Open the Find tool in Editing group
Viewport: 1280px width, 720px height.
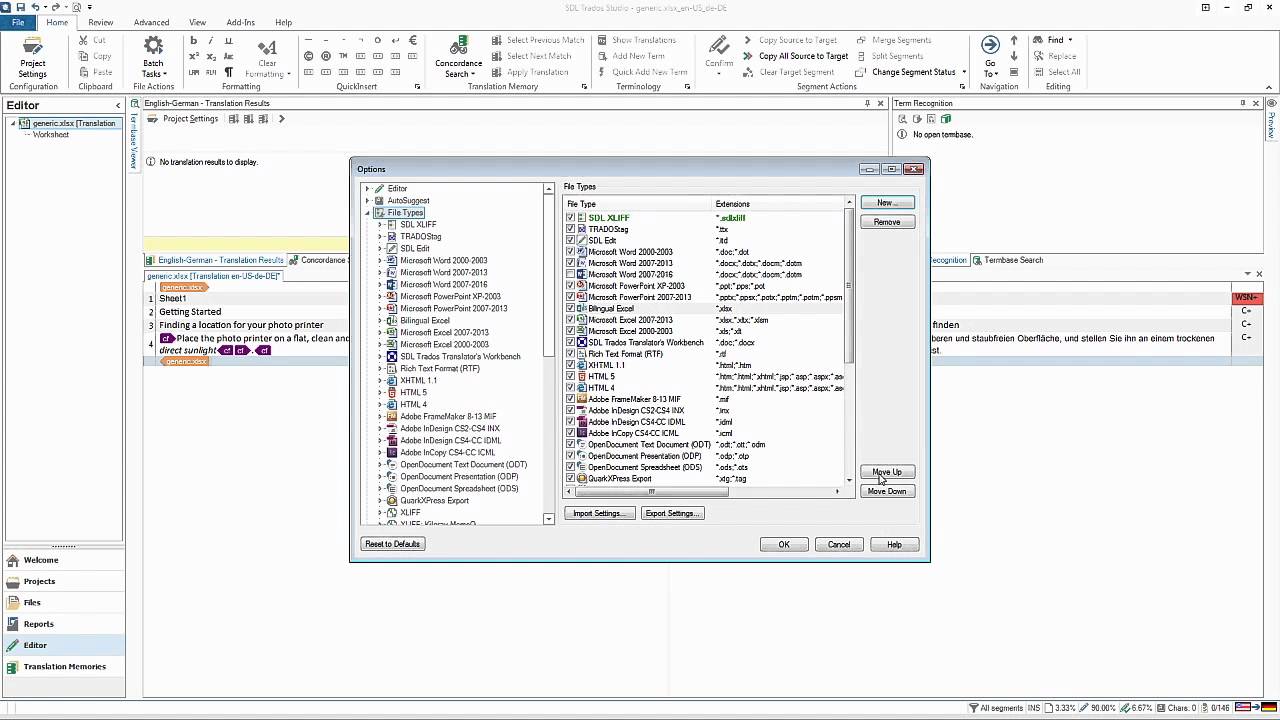[1054, 40]
